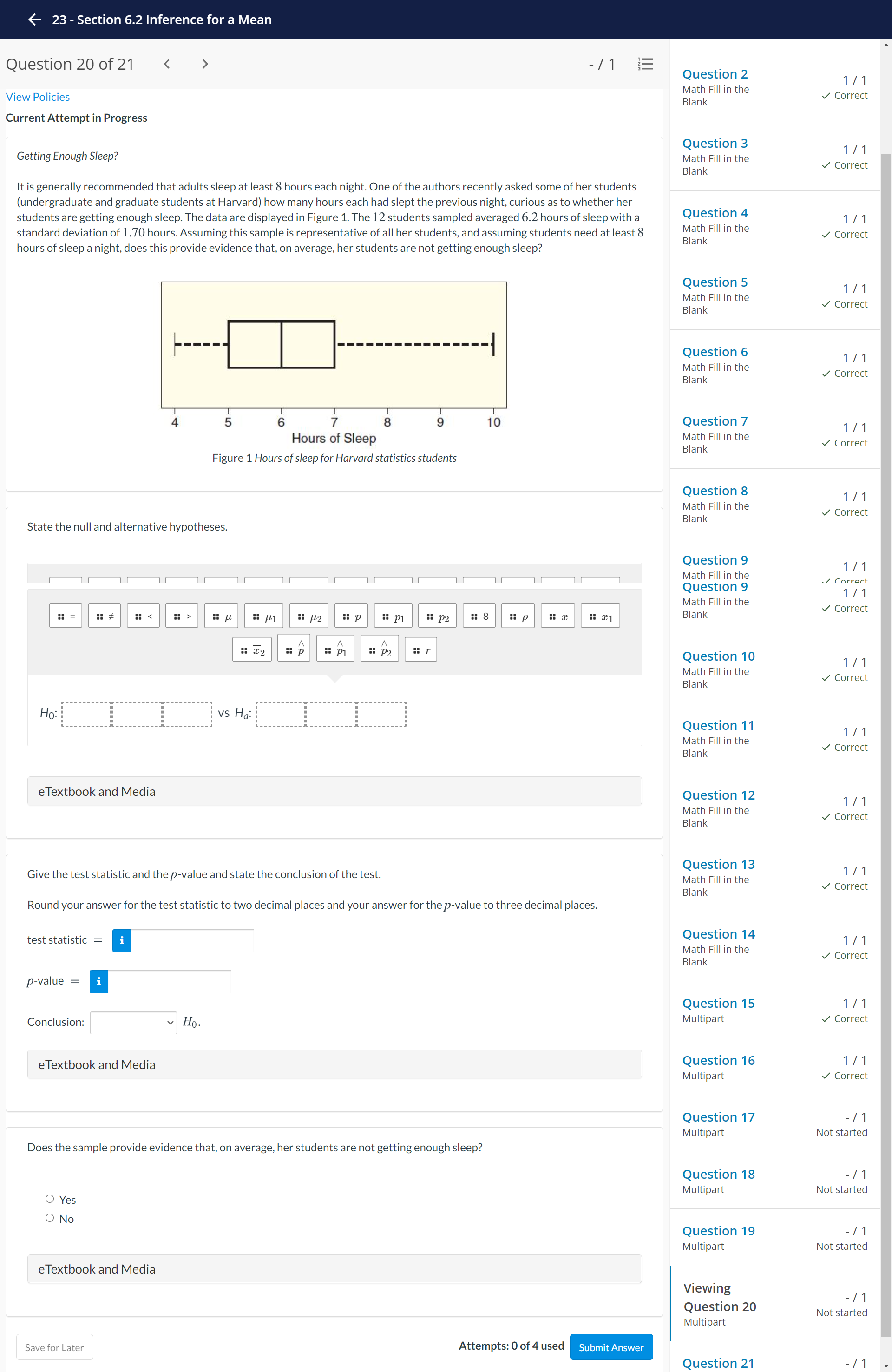892x1372 pixels.
Task: Toggle the question list icon
Action: [645, 64]
